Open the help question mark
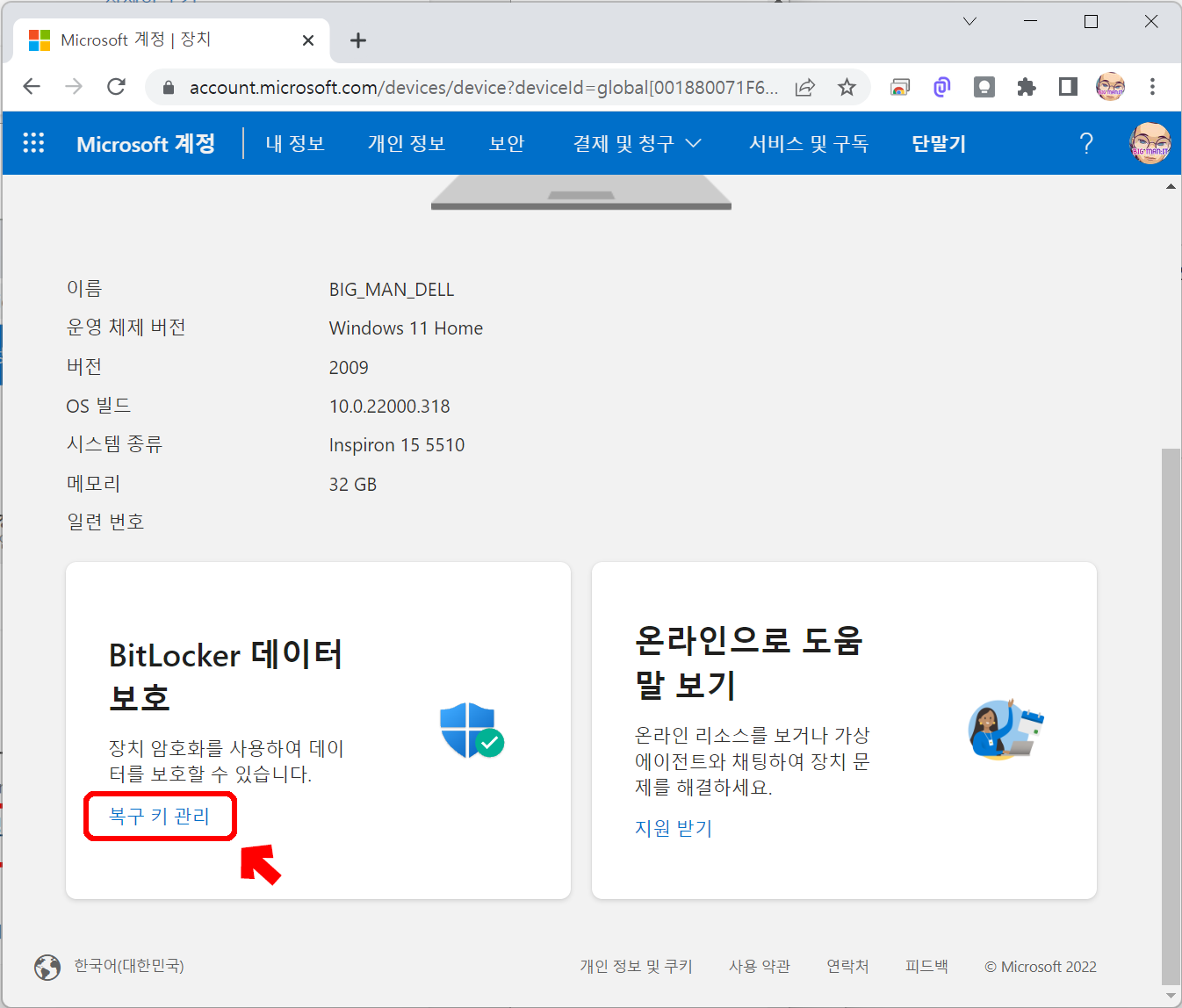 point(1086,143)
